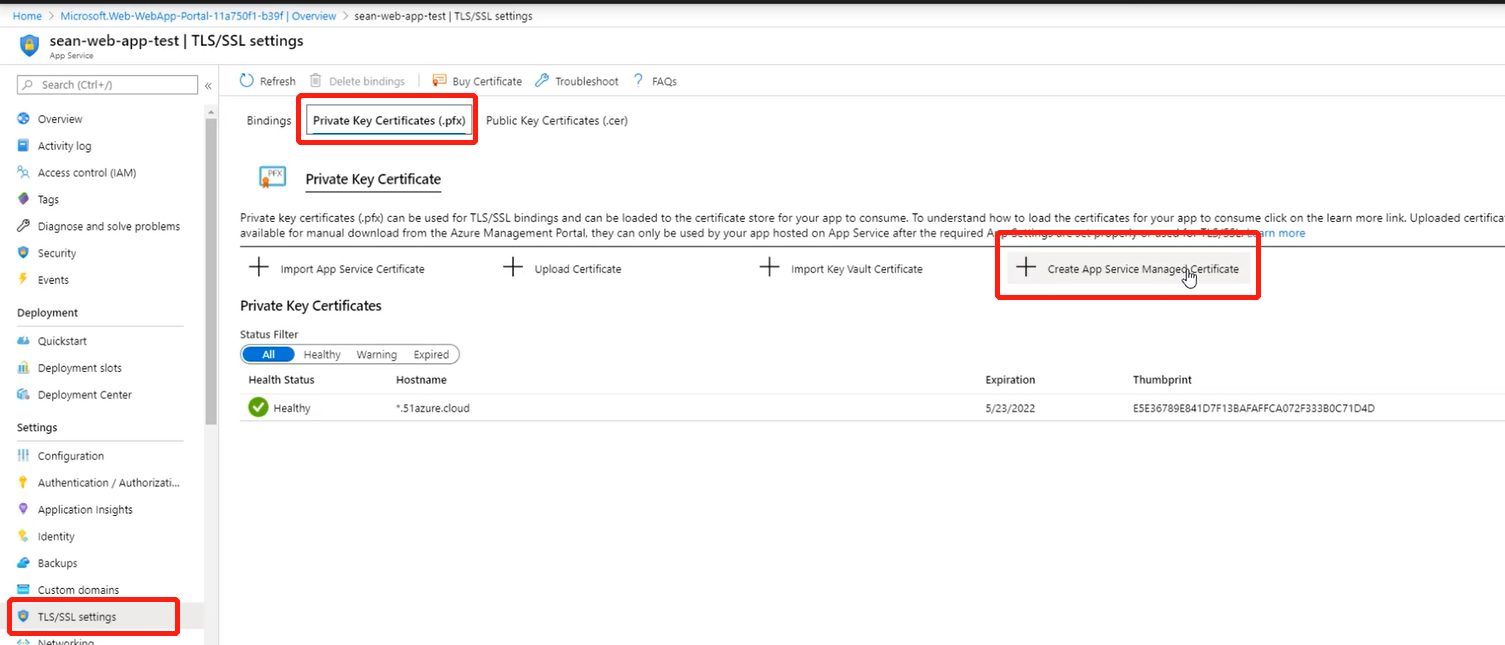Select the Healthy status filter
The image size is (1505, 645).
click(x=322, y=354)
